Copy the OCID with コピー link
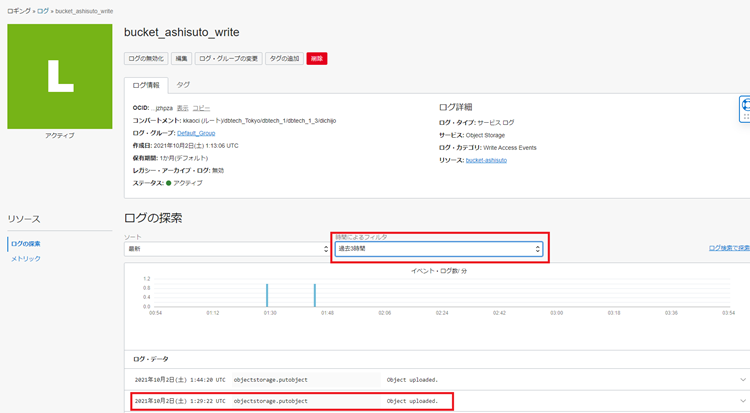The image size is (750, 413). coord(201,106)
